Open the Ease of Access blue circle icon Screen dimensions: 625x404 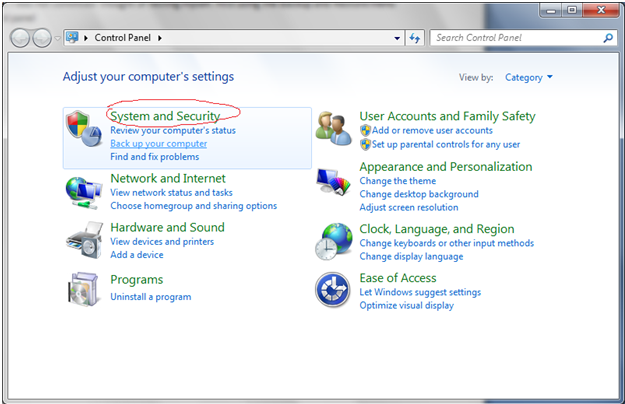[333, 290]
